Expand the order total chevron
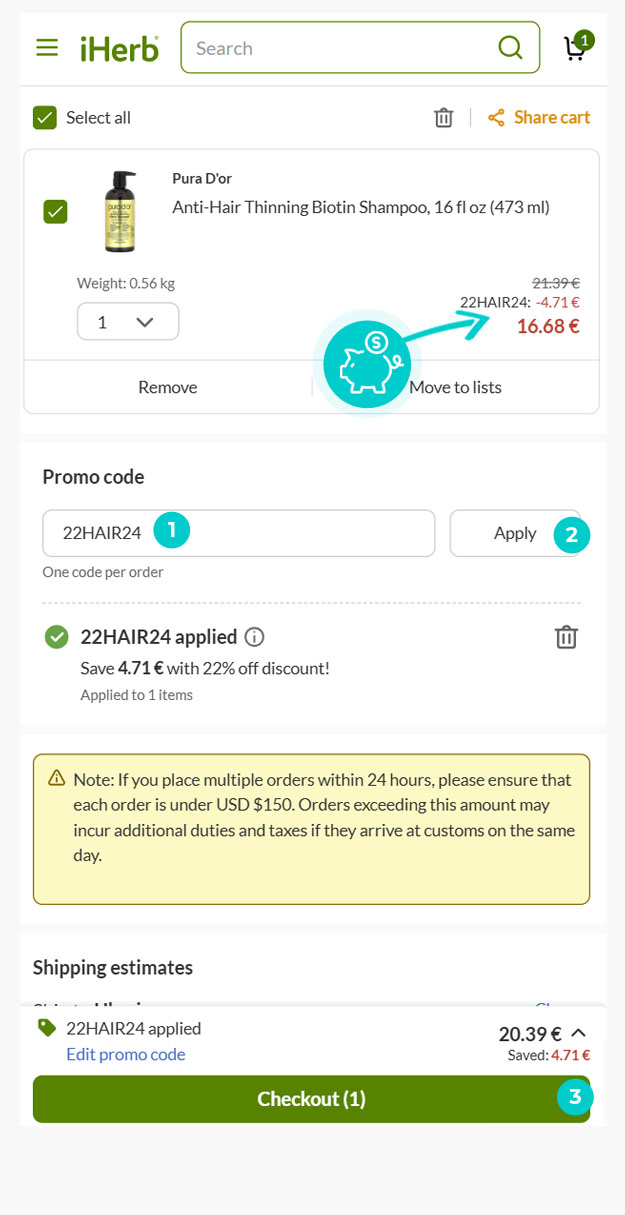The height and width of the screenshot is (1215, 625). 578,1033
